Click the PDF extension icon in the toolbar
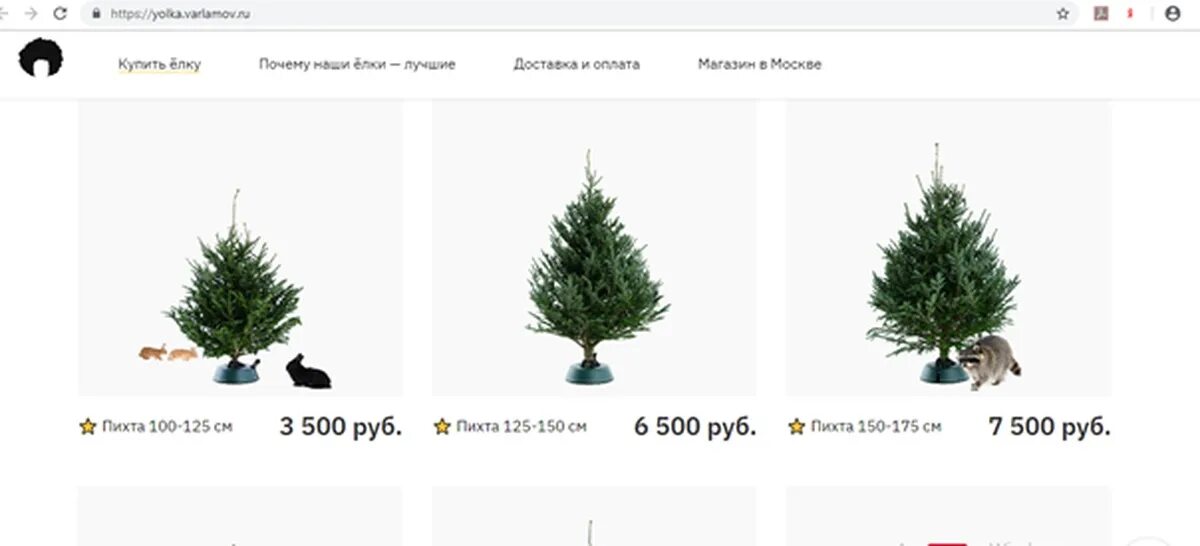1200x546 pixels. pos(1101,14)
